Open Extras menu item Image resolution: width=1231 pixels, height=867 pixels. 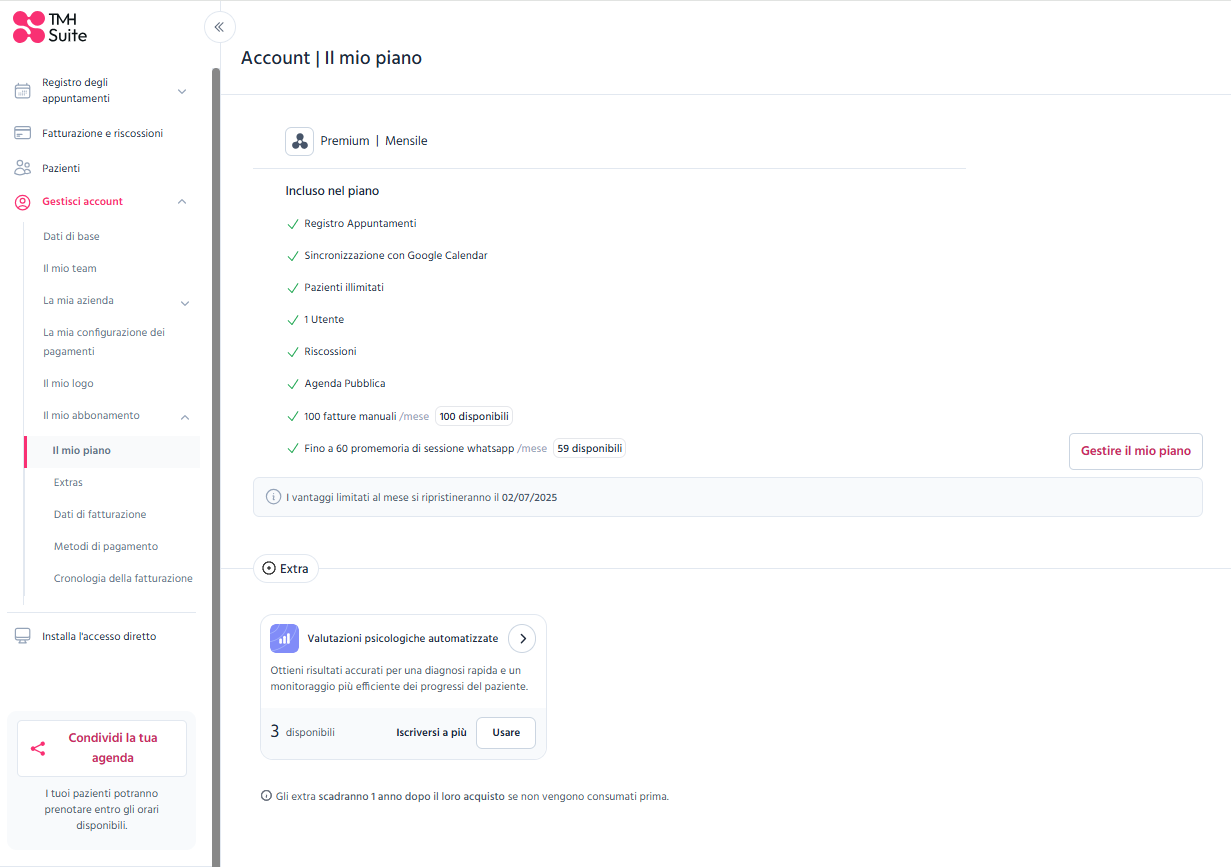pyautogui.click(x=68, y=482)
